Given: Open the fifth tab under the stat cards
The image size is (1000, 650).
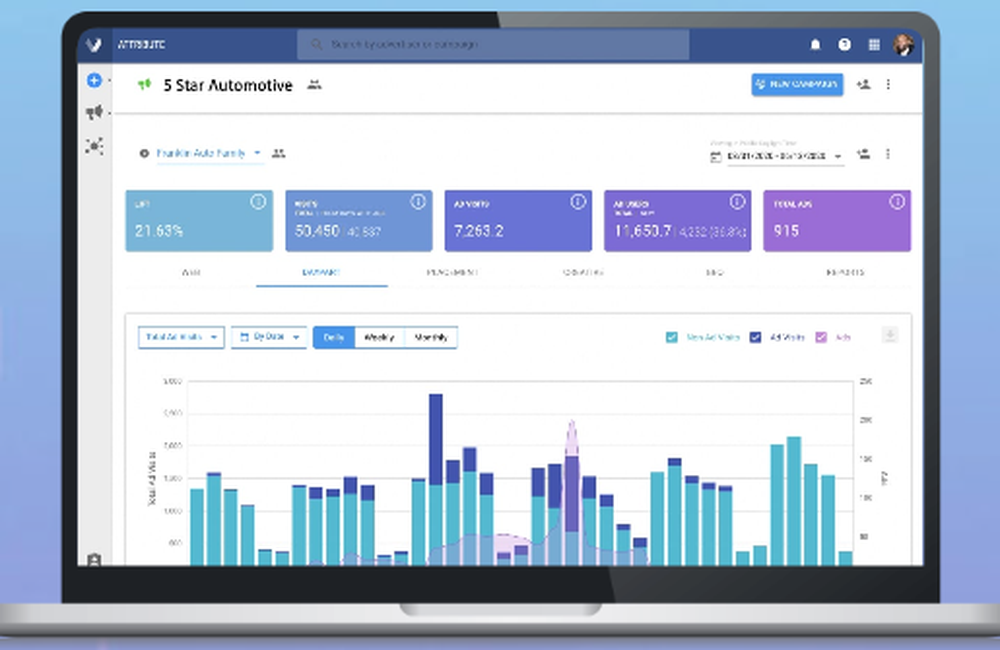Looking at the screenshot, I should pyautogui.click(x=714, y=272).
